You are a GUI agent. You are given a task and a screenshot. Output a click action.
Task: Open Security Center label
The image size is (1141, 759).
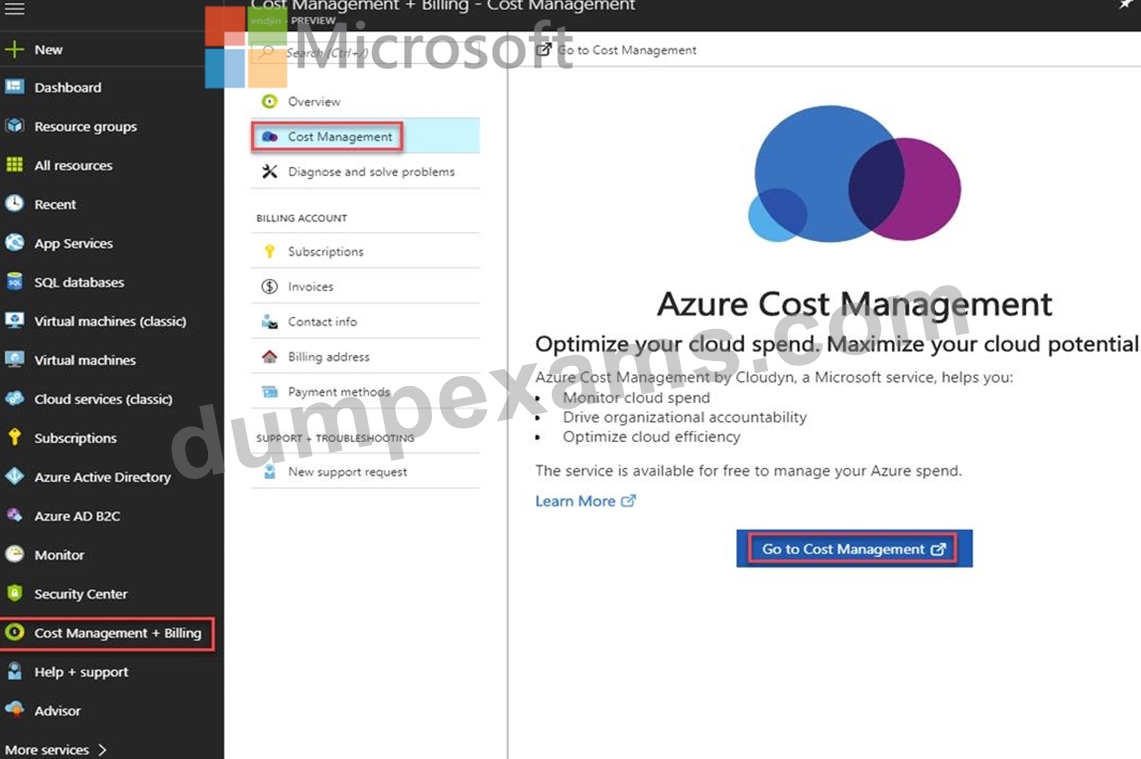(81, 594)
